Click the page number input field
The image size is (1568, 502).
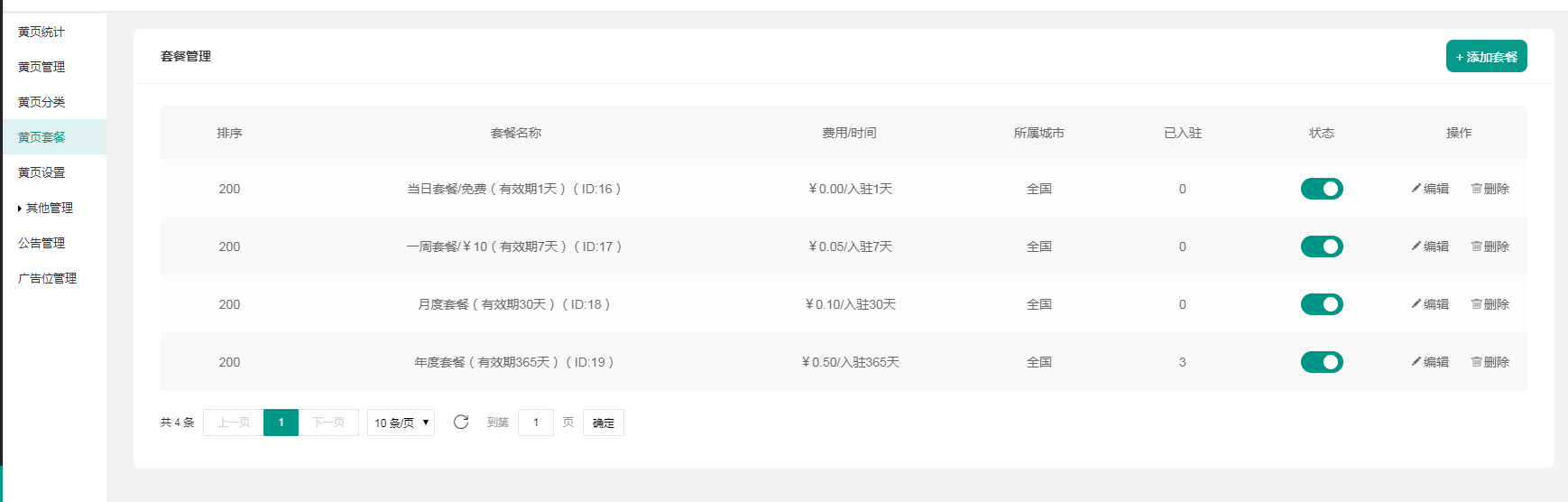point(536,423)
